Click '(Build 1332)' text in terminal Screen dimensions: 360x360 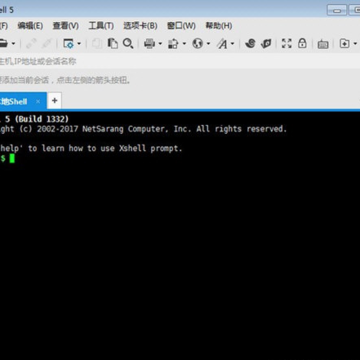41,119
